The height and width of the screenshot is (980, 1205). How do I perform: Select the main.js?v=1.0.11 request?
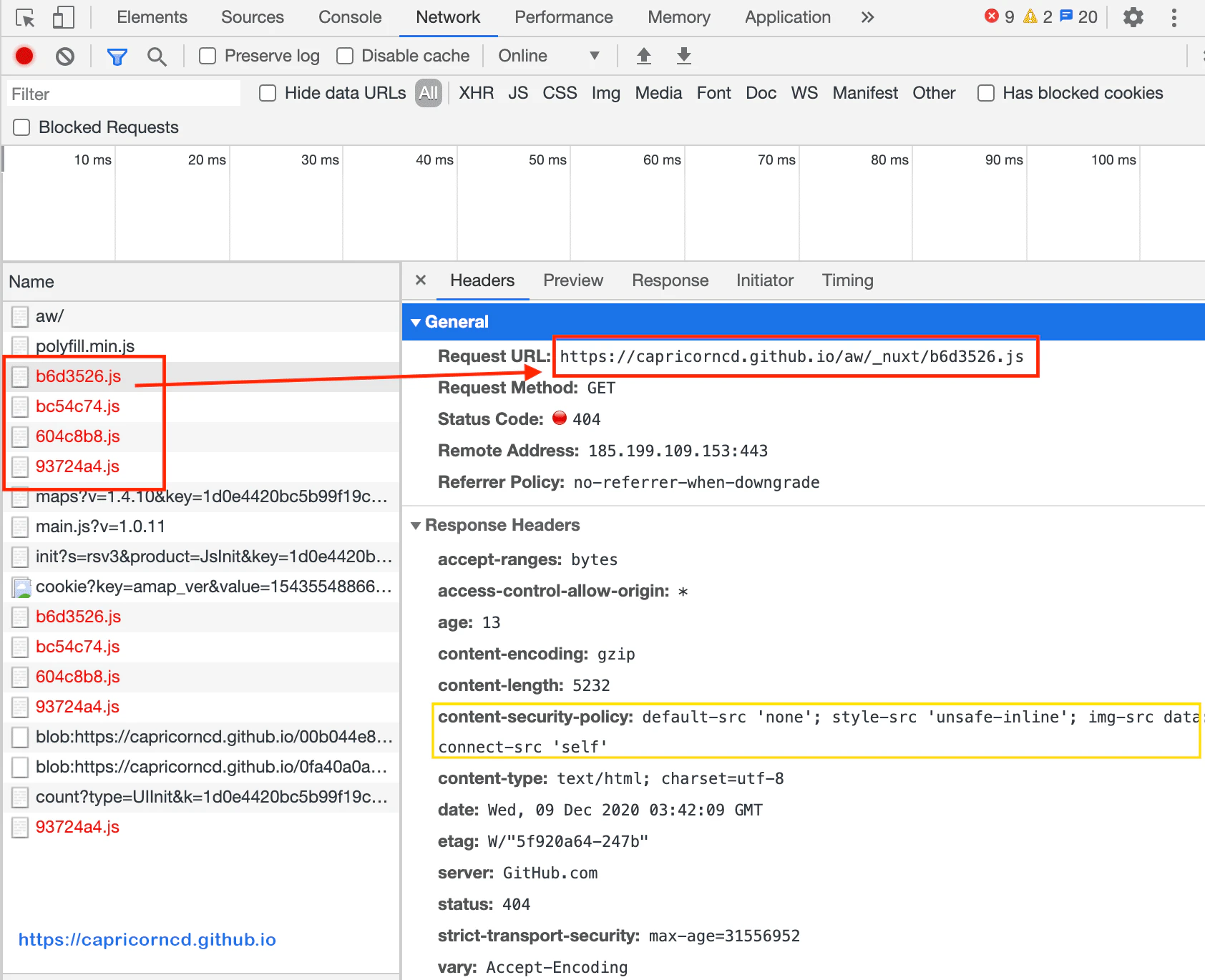point(201,526)
